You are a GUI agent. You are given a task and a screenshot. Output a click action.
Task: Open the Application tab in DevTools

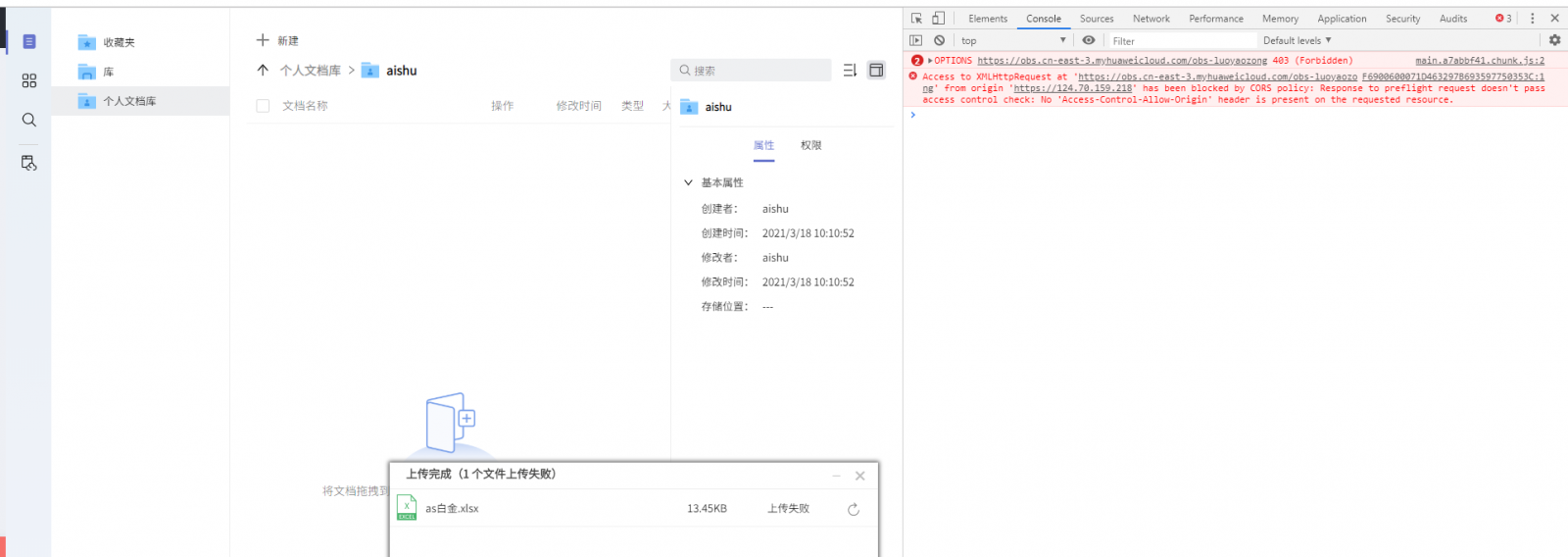pos(1342,19)
